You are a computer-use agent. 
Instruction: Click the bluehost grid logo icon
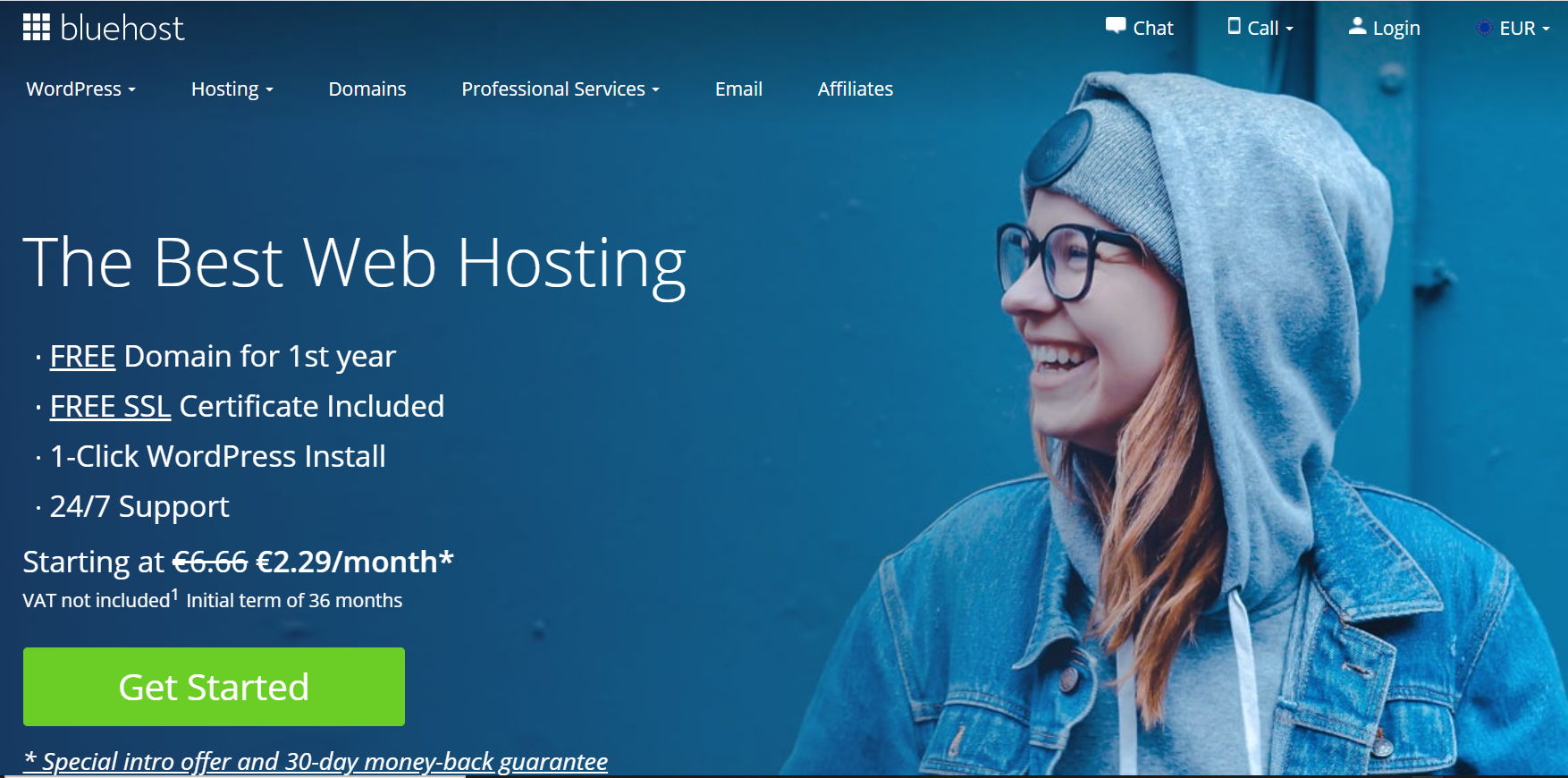(37, 28)
